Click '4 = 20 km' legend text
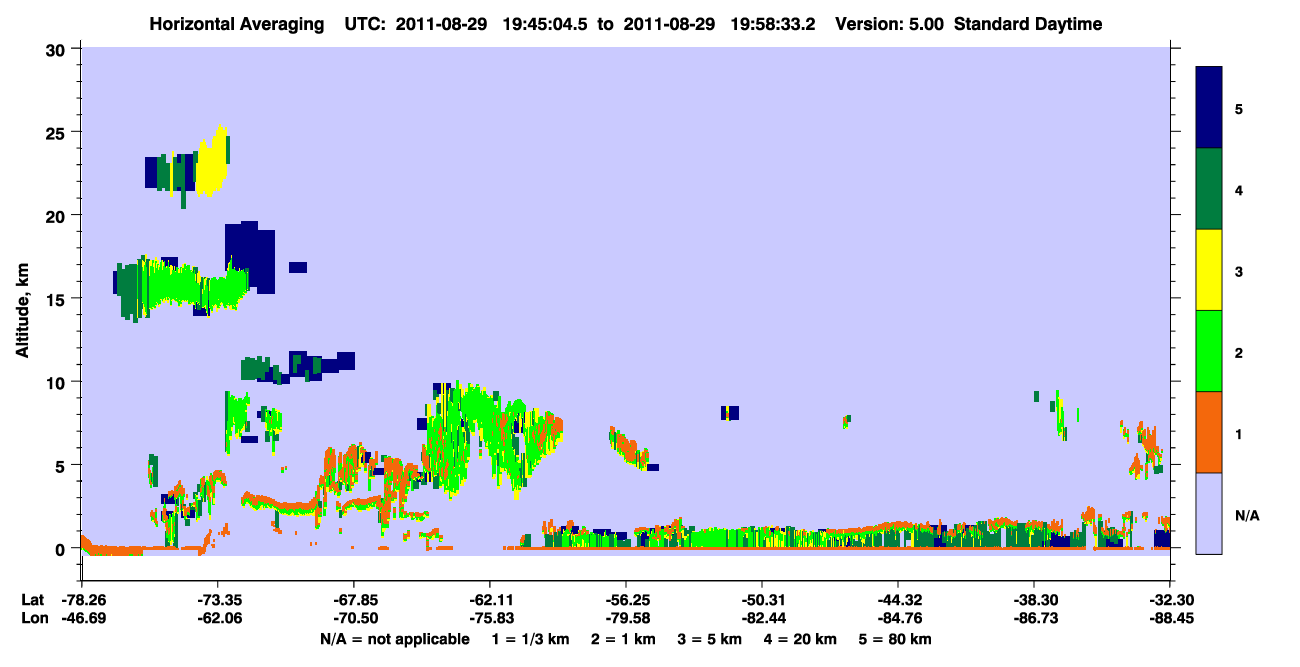Viewport: 1300px width, 667px height. pos(802,639)
